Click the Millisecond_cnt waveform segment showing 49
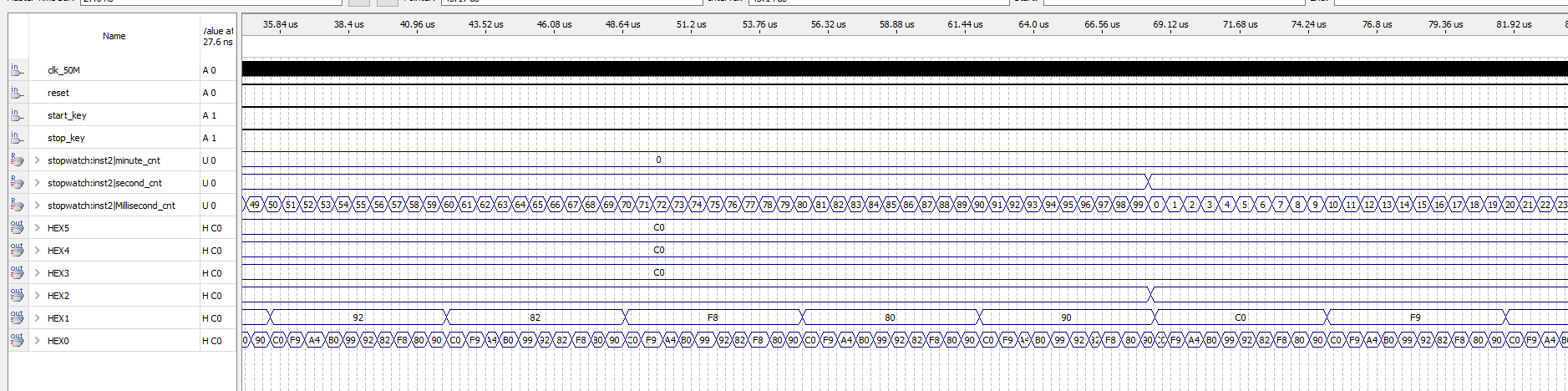Image resolution: width=1568 pixels, height=391 pixels. pos(255,205)
